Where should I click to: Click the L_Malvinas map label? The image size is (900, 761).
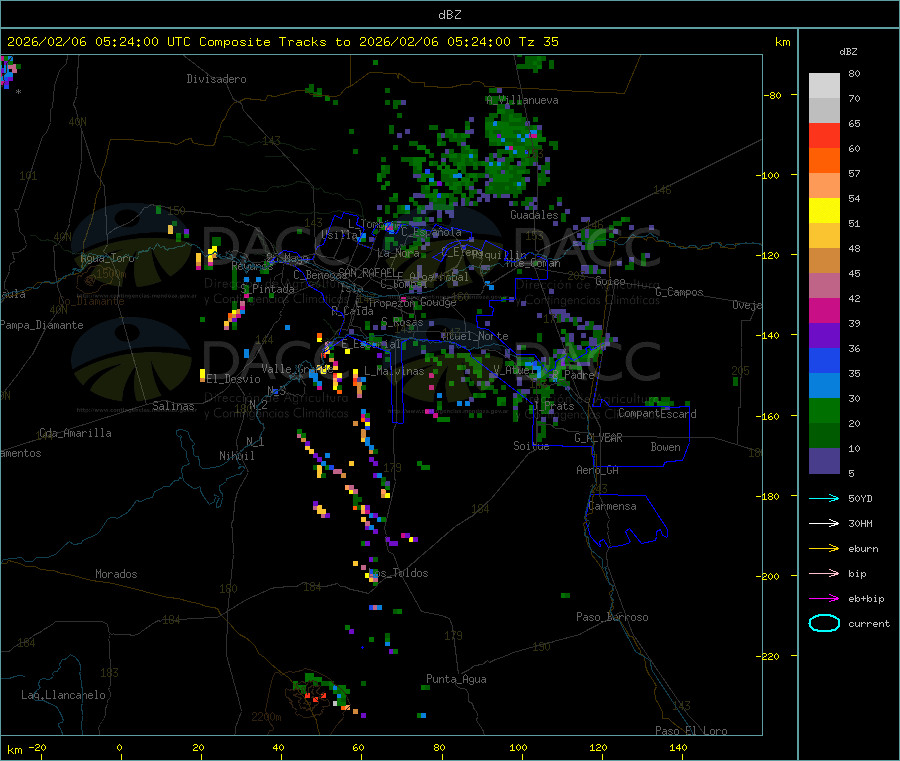(394, 371)
